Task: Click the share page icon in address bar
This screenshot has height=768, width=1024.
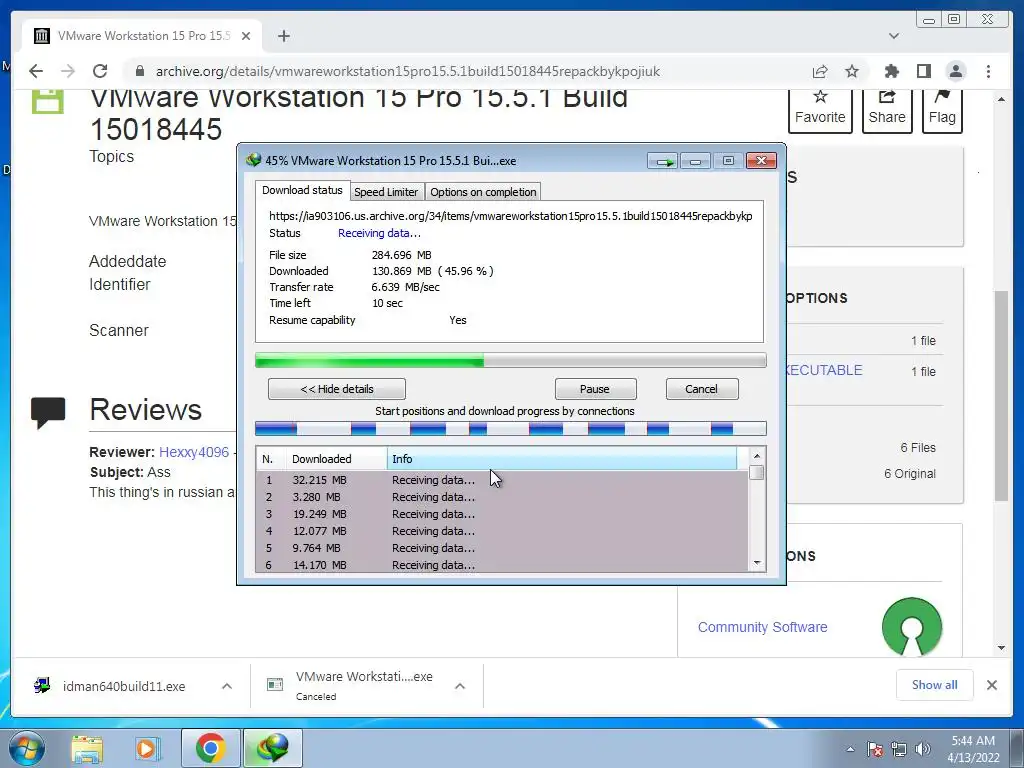Action: point(820,71)
